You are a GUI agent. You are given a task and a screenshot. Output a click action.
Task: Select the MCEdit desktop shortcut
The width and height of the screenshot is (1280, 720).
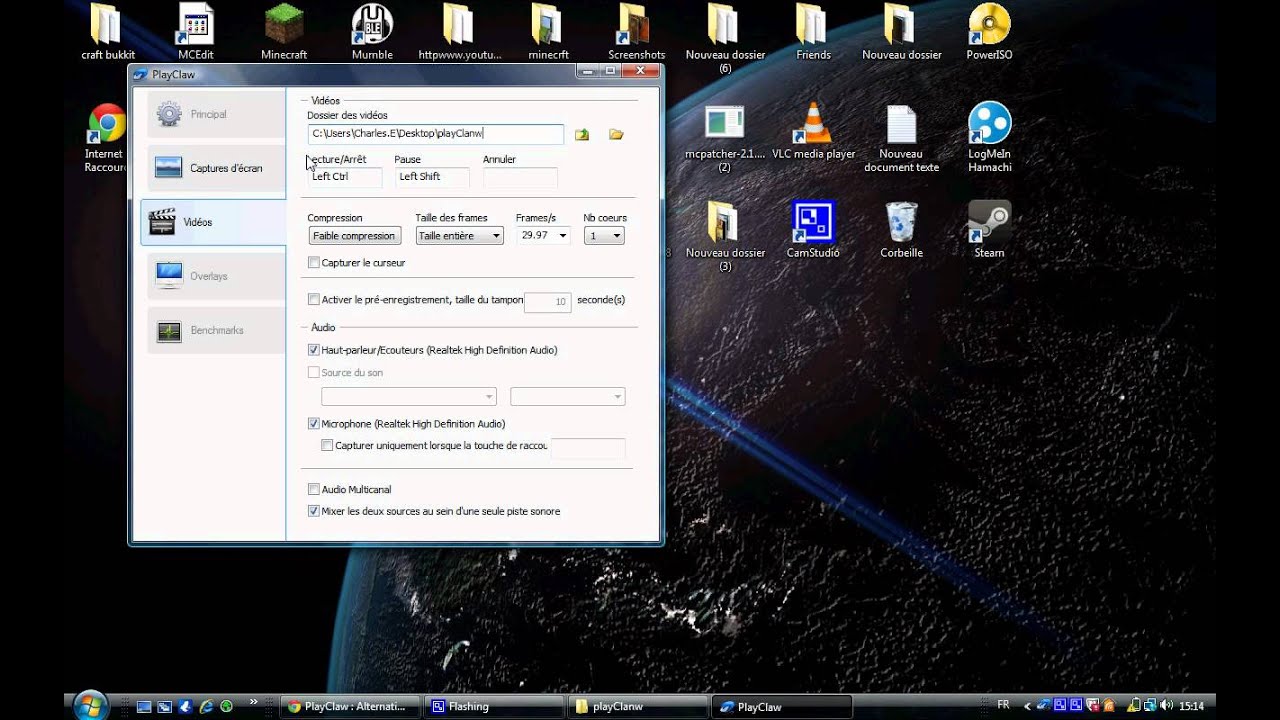pyautogui.click(x=195, y=33)
